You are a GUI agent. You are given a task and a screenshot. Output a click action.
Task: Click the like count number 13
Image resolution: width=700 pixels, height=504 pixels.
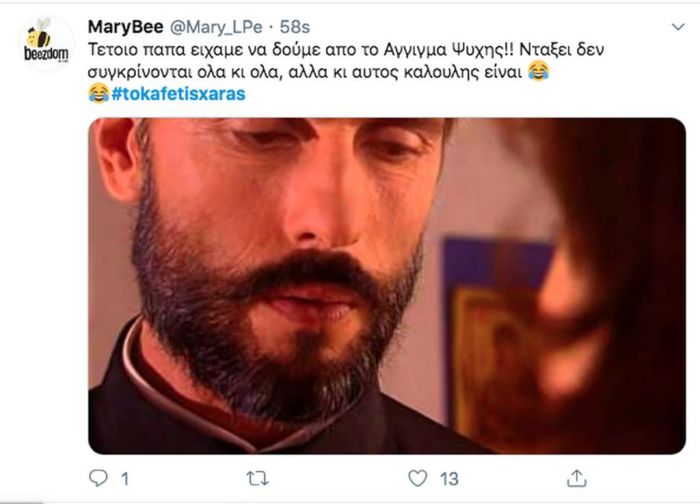point(449,479)
